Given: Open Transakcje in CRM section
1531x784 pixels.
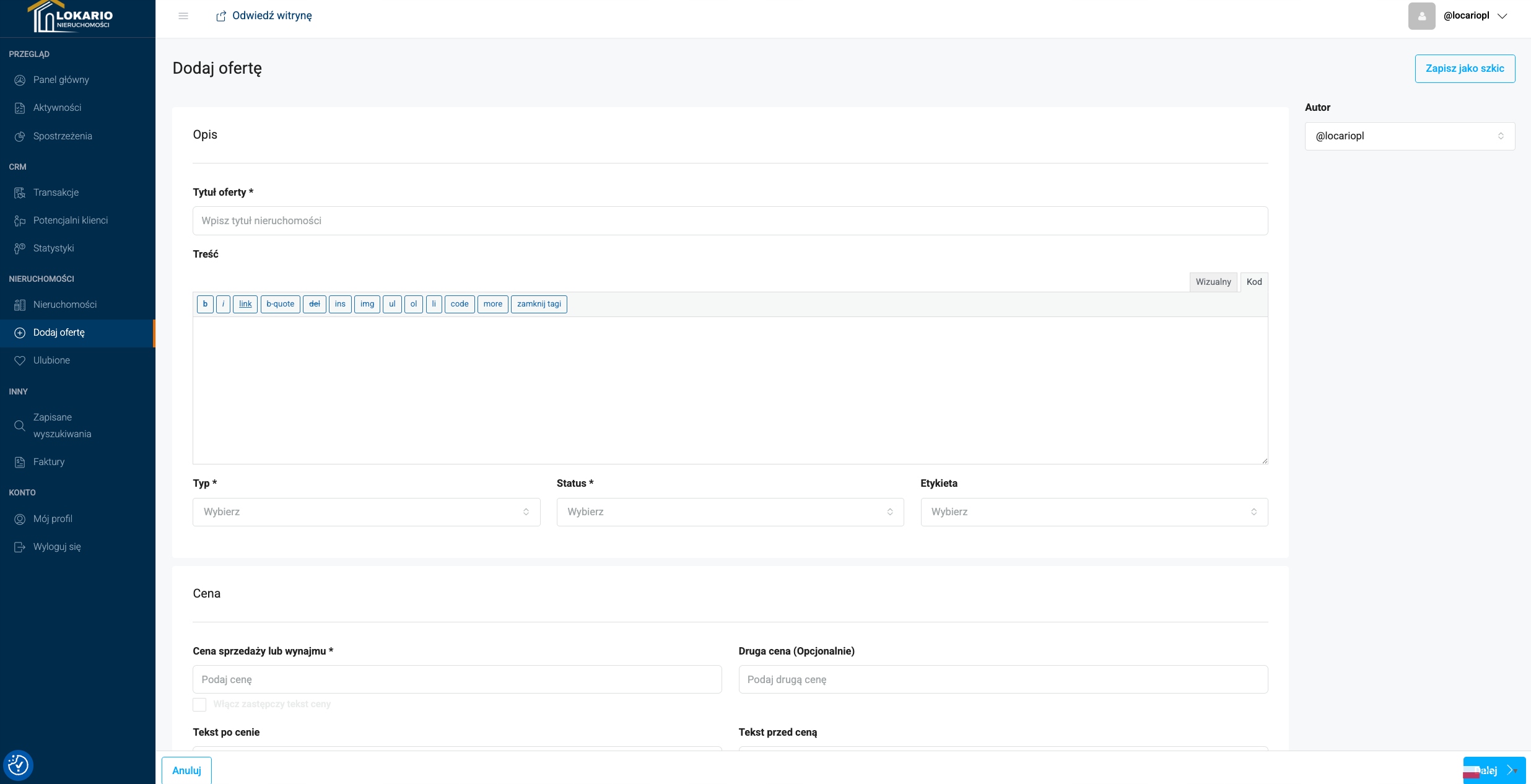Looking at the screenshot, I should pos(56,193).
